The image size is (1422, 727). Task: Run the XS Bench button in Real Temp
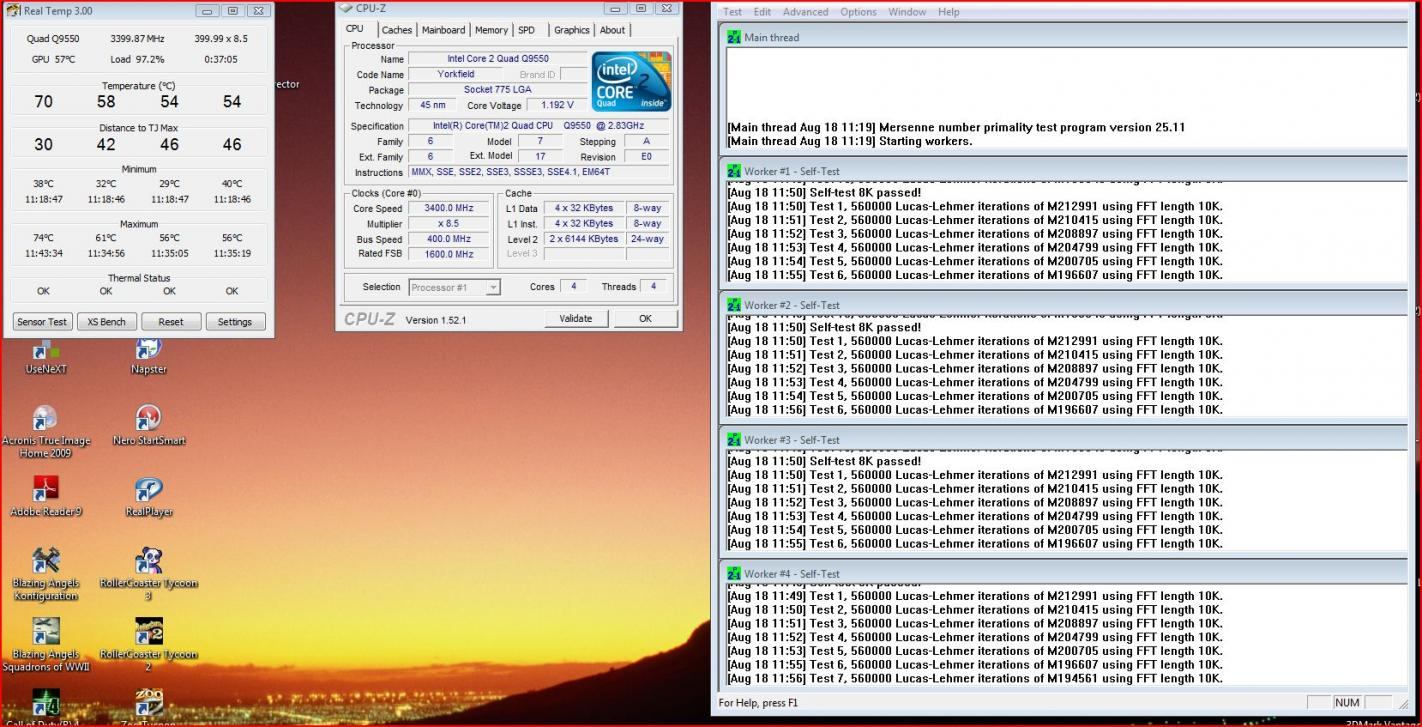click(106, 322)
